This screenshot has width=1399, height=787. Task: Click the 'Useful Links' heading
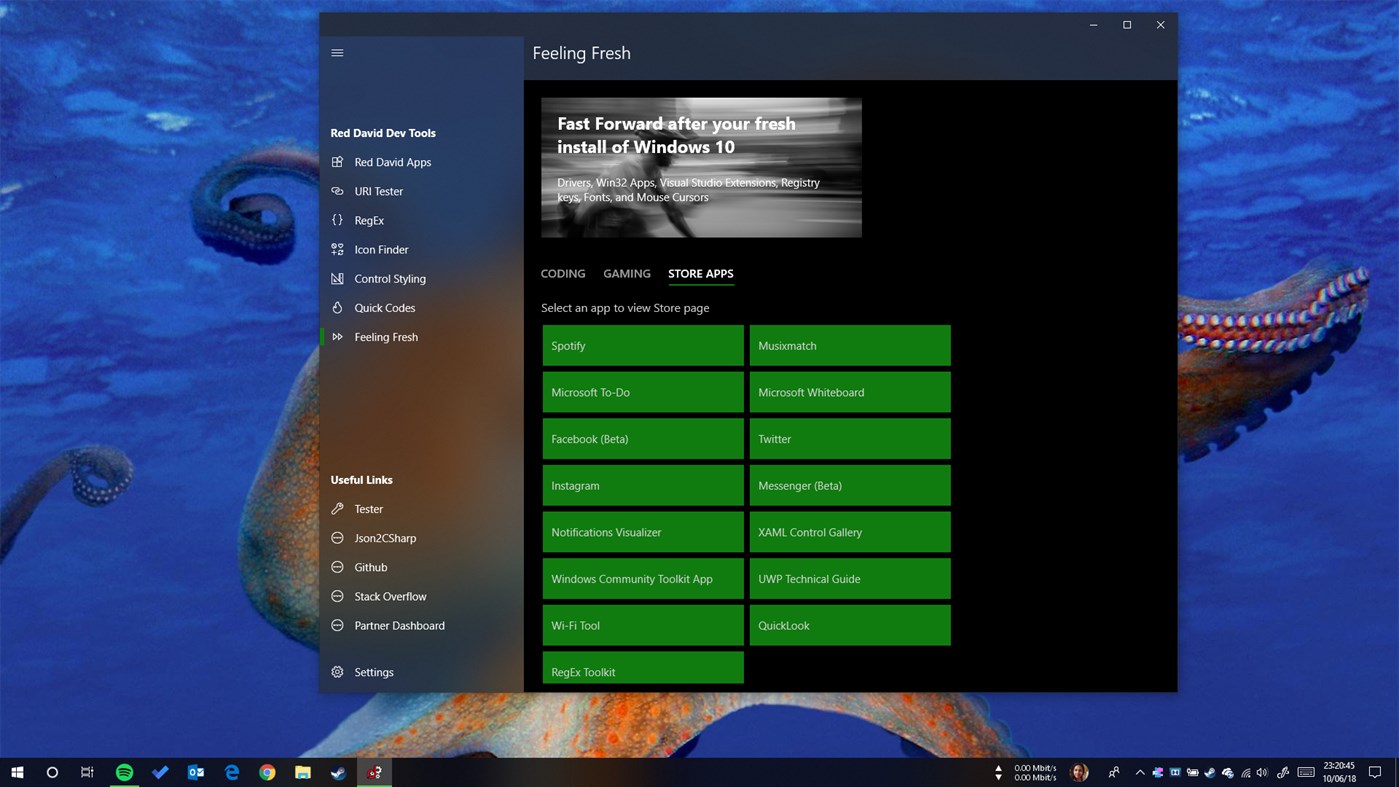pyautogui.click(x=361, y=480)
